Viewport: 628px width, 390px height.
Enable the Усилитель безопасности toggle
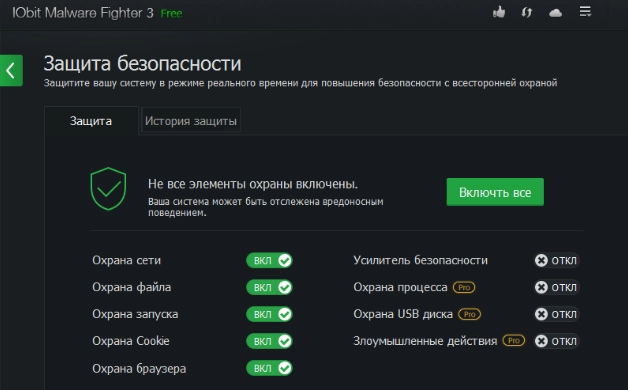click(x=556, y=260)
